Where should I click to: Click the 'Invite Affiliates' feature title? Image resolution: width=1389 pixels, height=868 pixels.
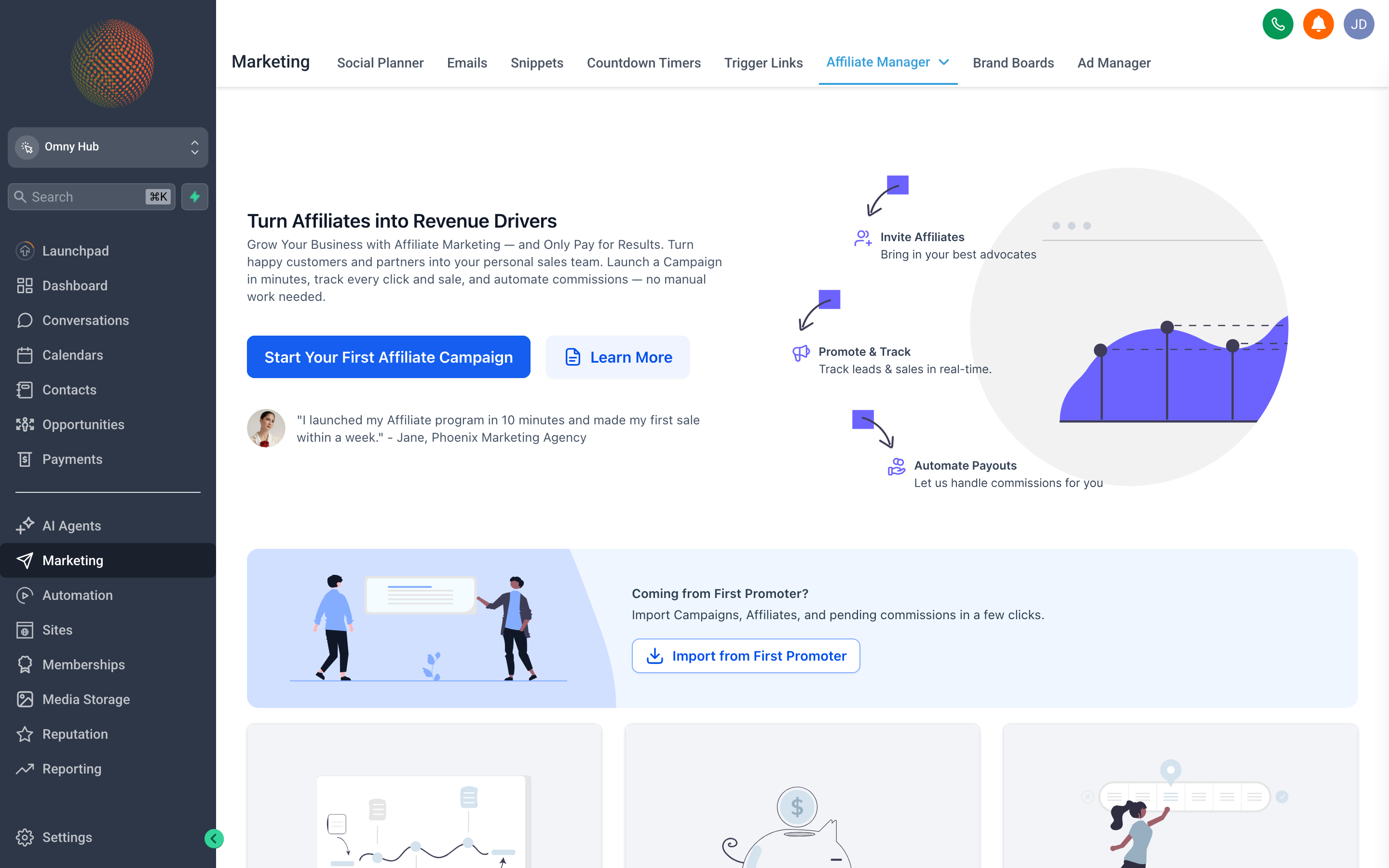tap(922, 237)
